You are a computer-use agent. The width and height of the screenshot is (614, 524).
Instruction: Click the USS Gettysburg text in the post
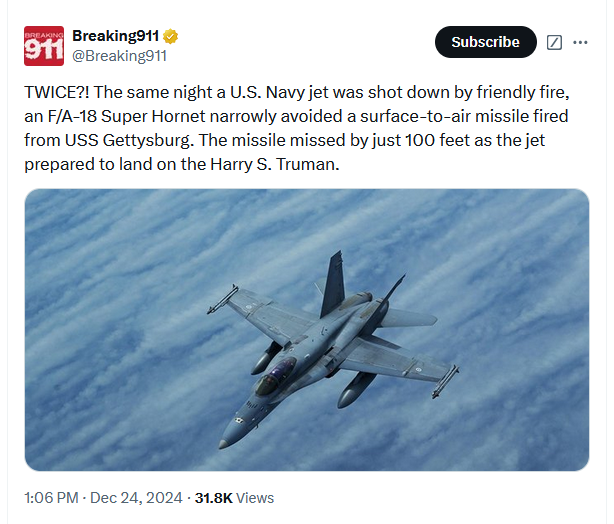point(127,140)
